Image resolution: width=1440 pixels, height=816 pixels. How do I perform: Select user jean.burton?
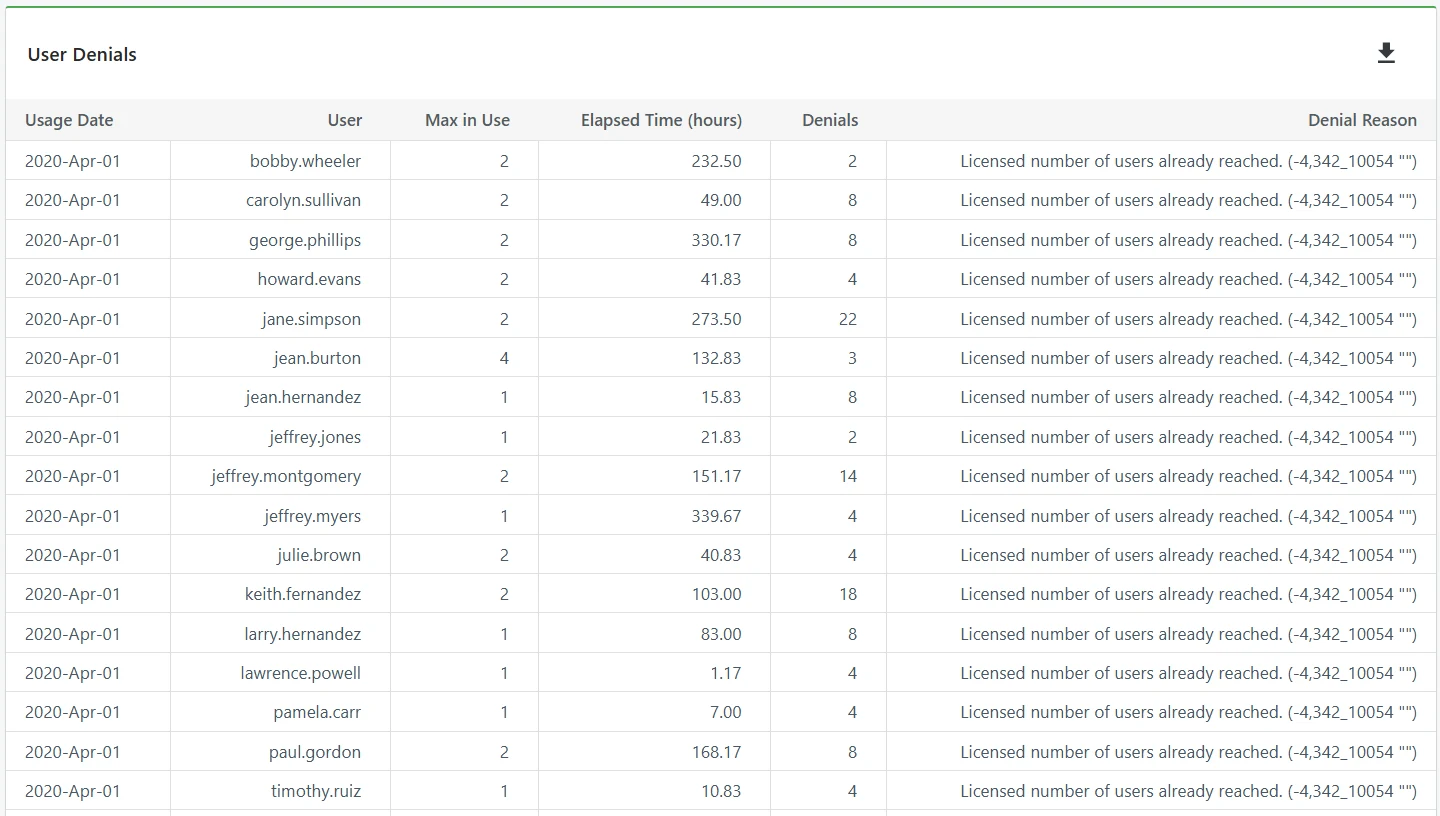(x=317, y=358)
